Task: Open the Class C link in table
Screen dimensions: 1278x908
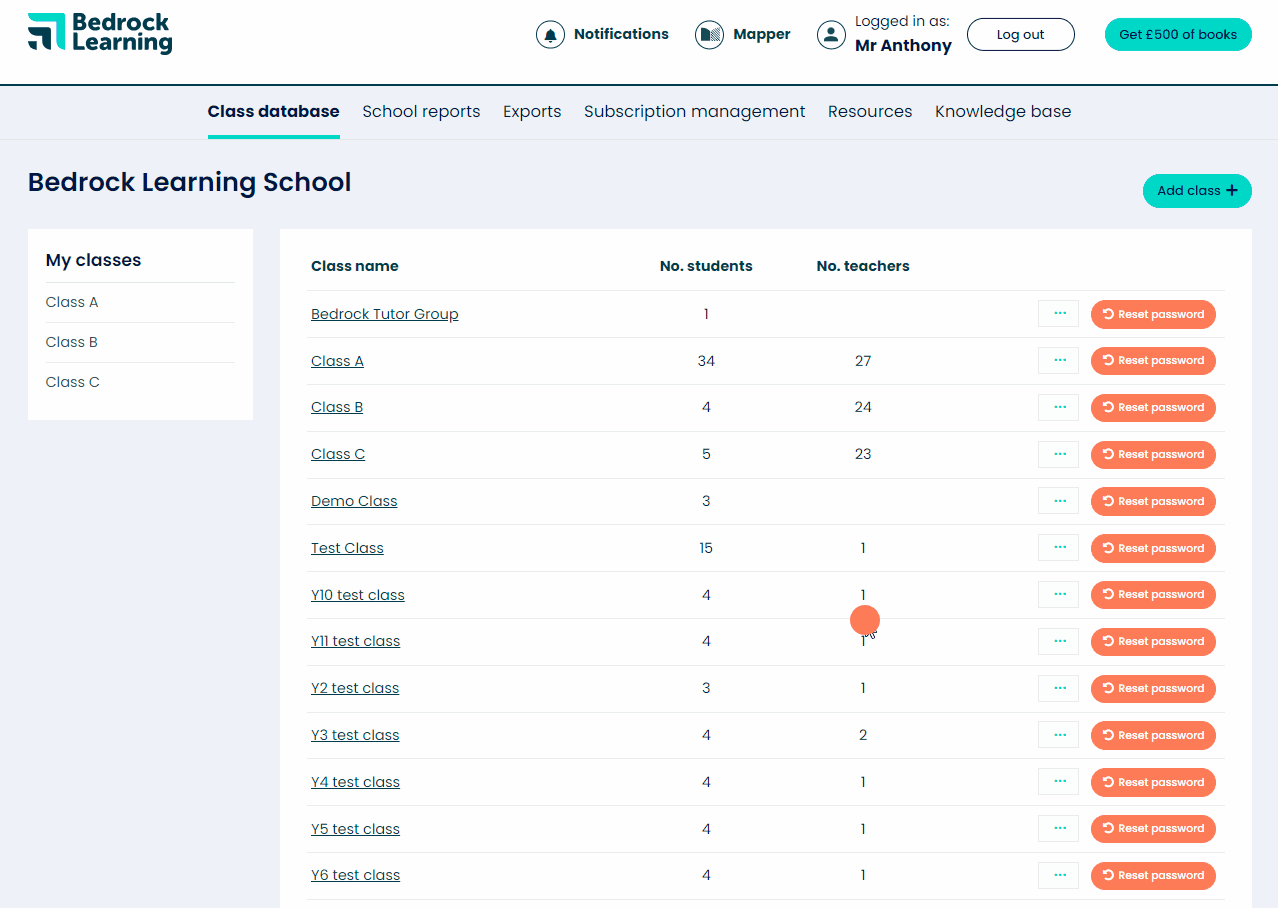Action: click(338, 454)
